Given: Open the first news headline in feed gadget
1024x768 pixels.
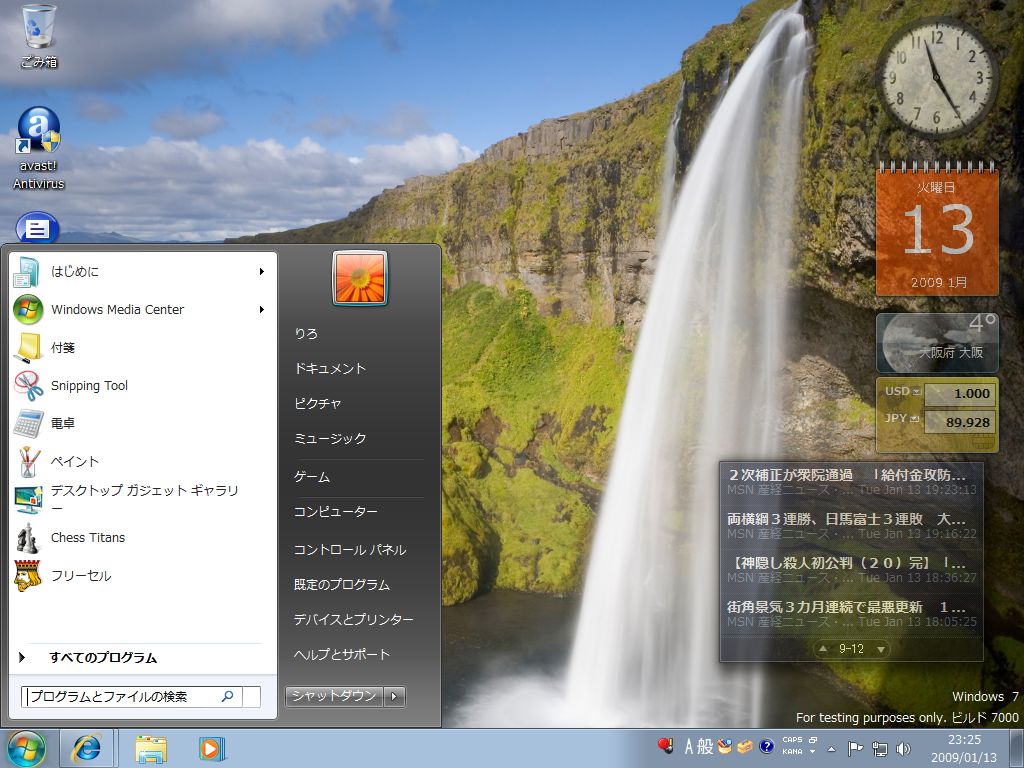Looking at the screenshot, I should 846,475.
